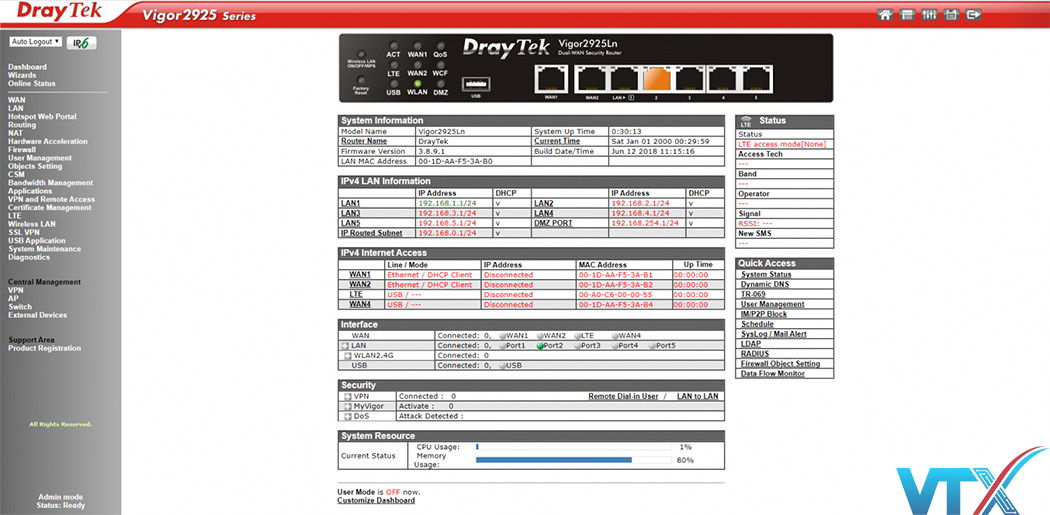Open the Remote Dial-in User link
This screenshot has width=1050, height=515.
pos(623,396)
